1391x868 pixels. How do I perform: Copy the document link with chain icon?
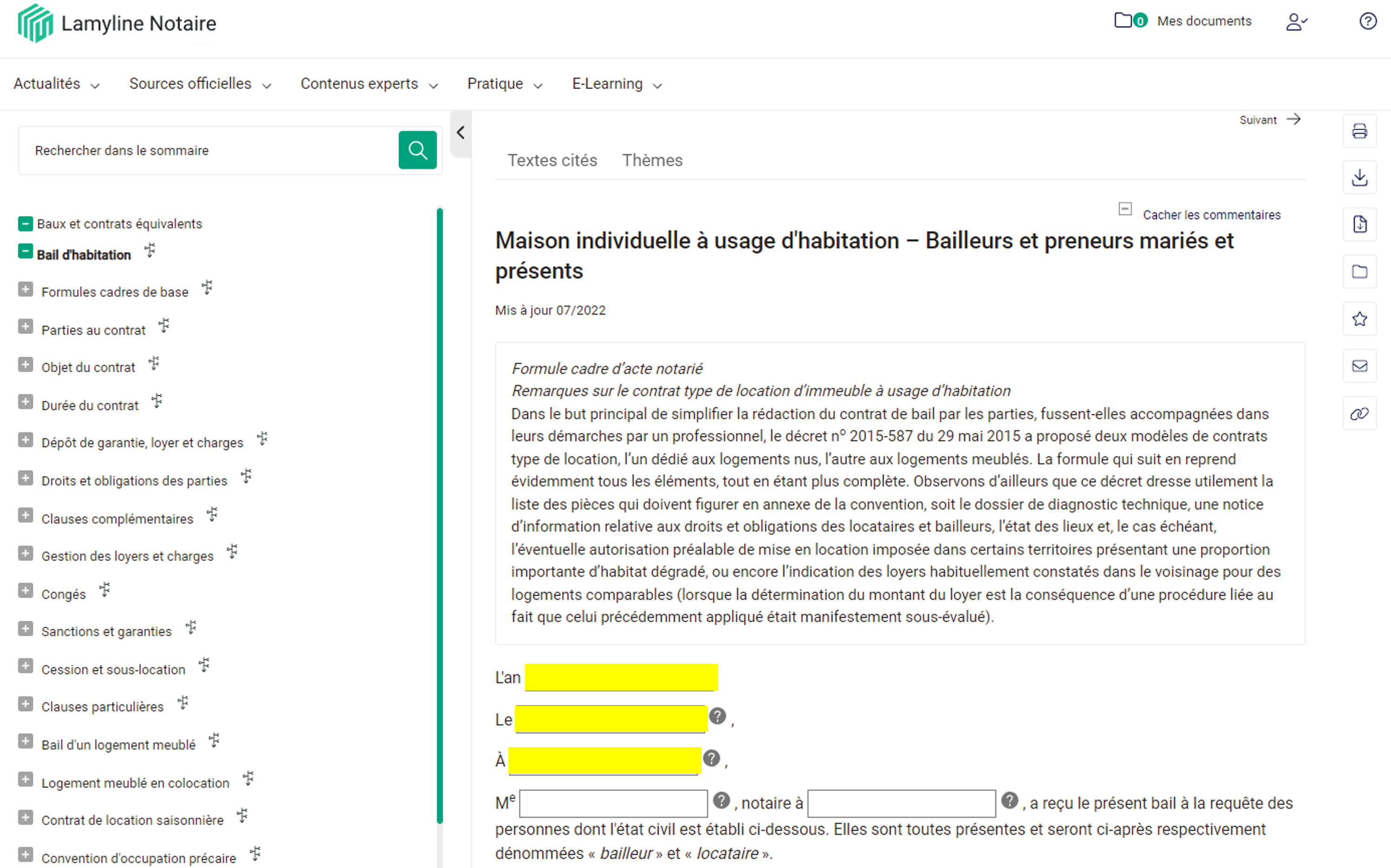click(1359, 413)
